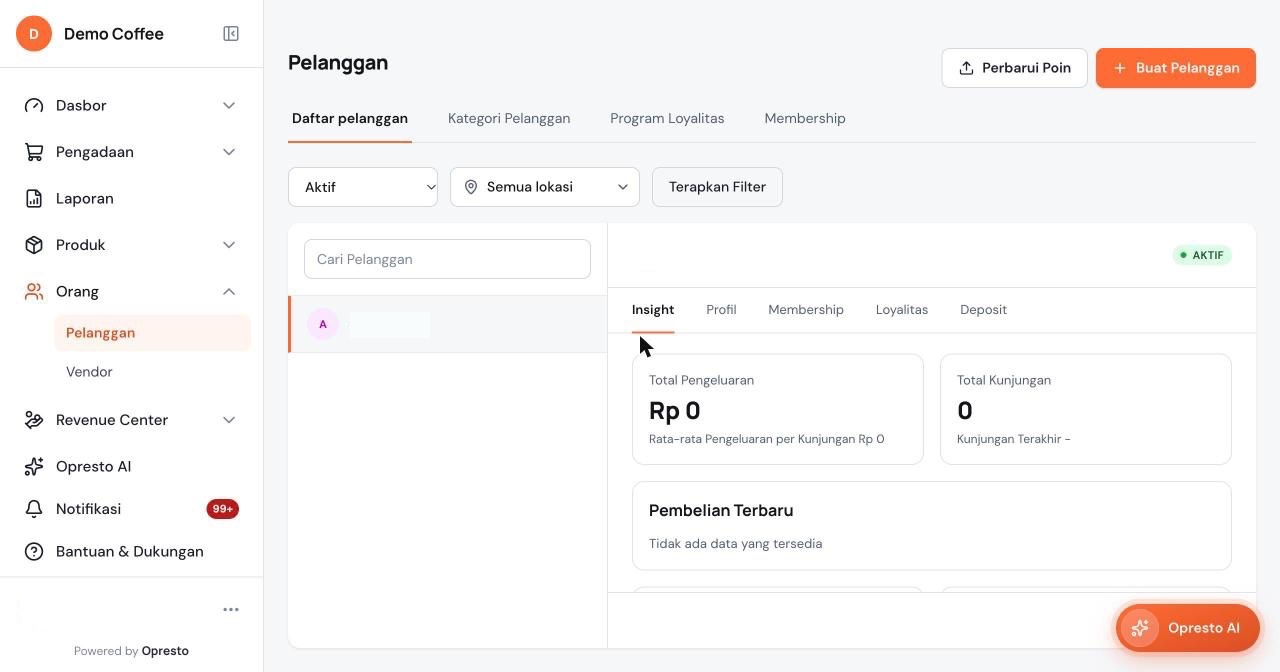The width and height of the screenshot is (1280, 672).
Task: Click the location pin icon in filter
Action: tap(471, 187)
